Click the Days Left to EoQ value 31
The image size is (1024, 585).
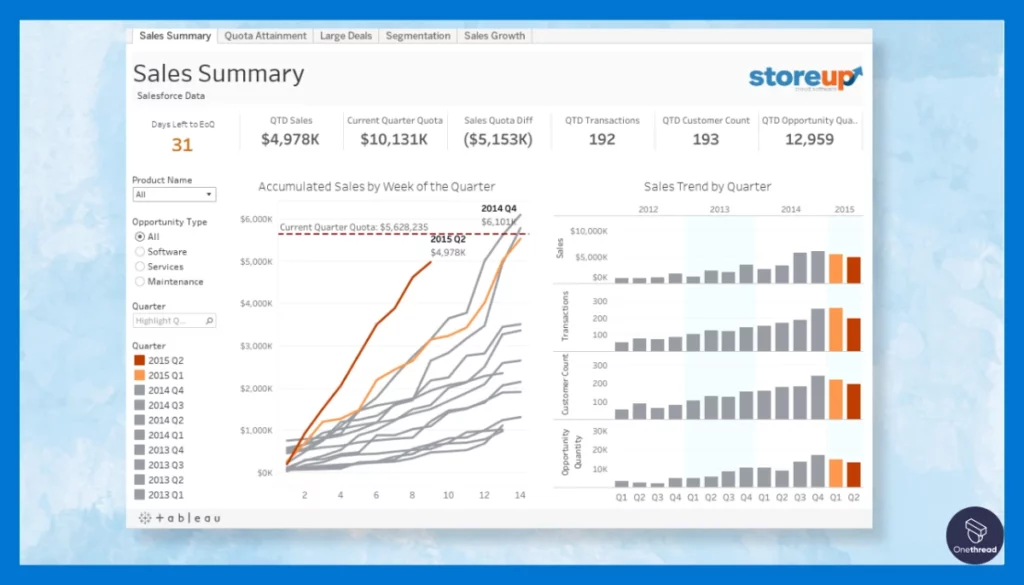click(x=182, y=145)
